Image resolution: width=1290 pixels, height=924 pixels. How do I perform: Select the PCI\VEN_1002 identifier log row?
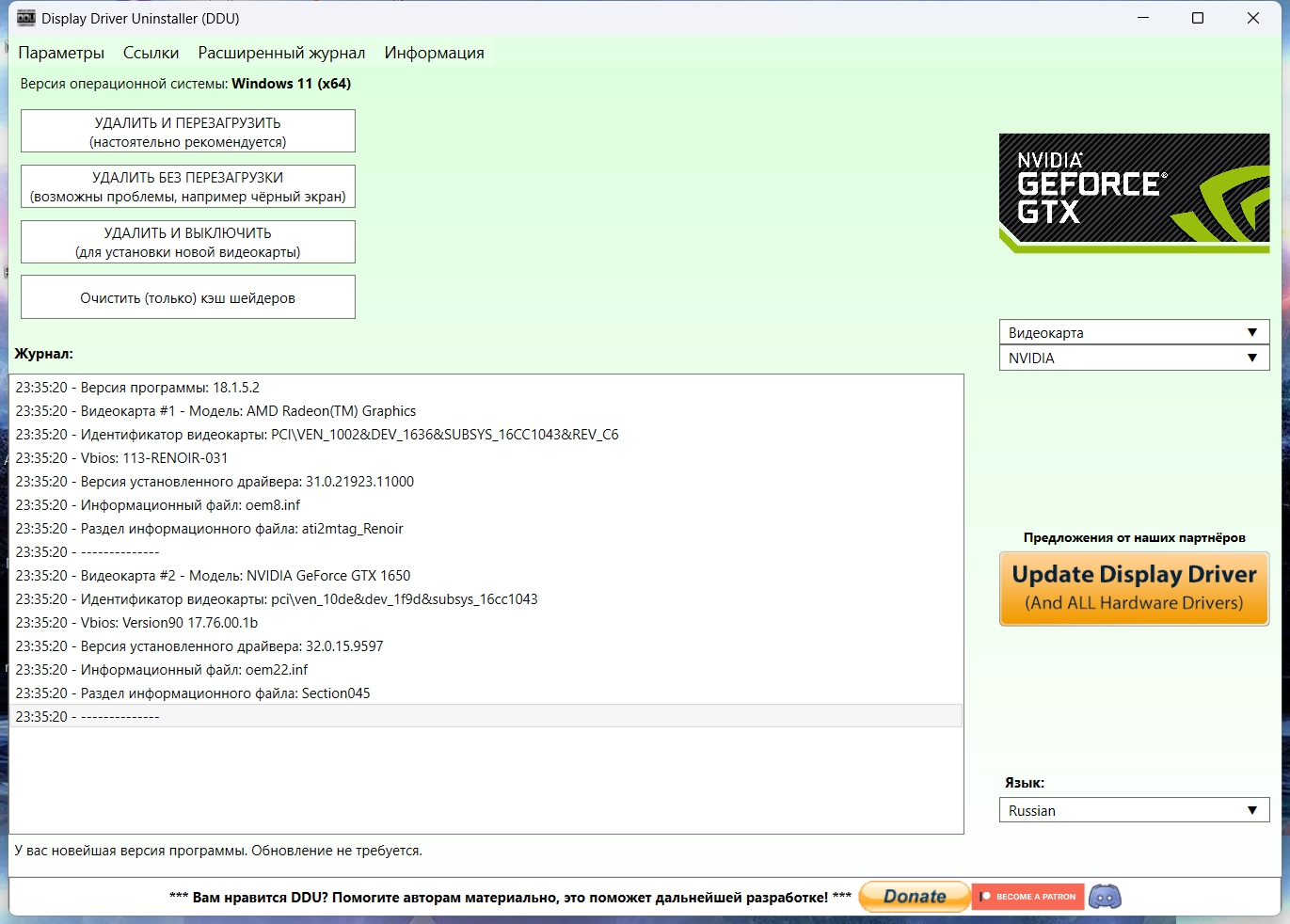point(486,435)
